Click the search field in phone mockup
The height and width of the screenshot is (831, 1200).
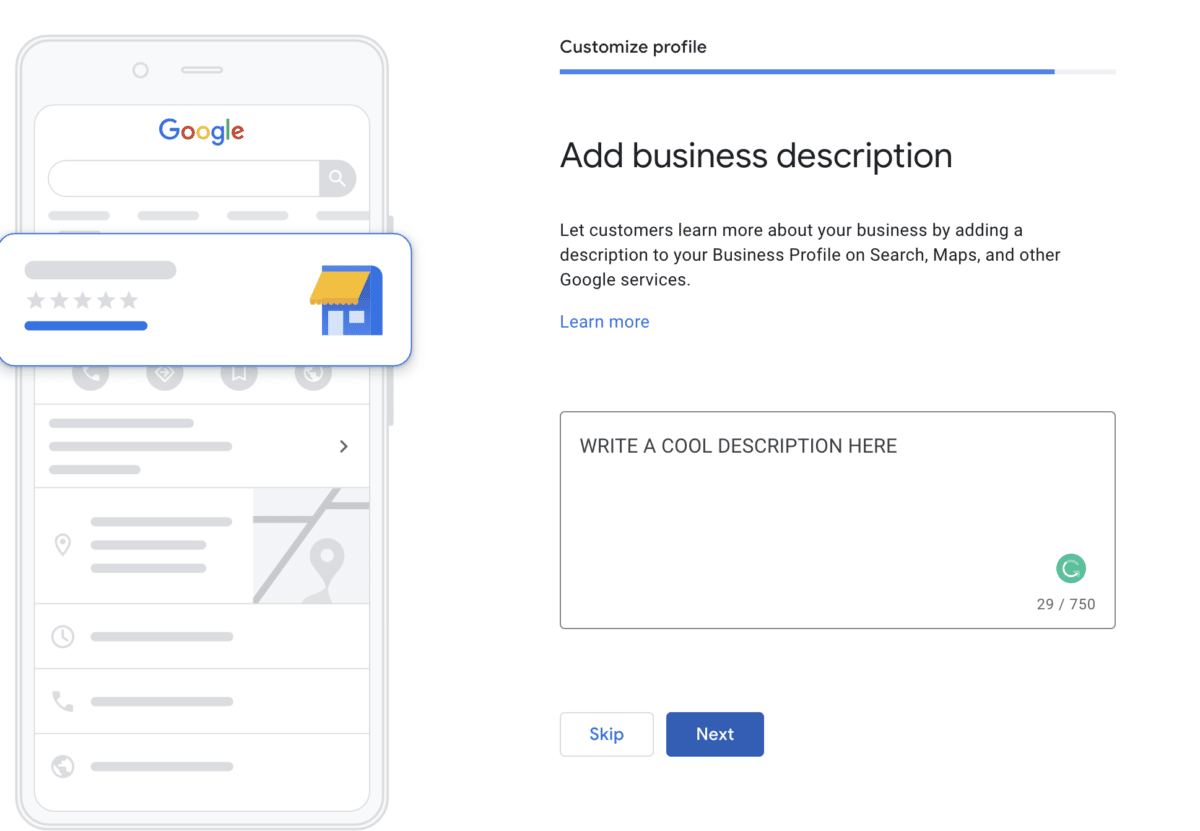point(184,178)
